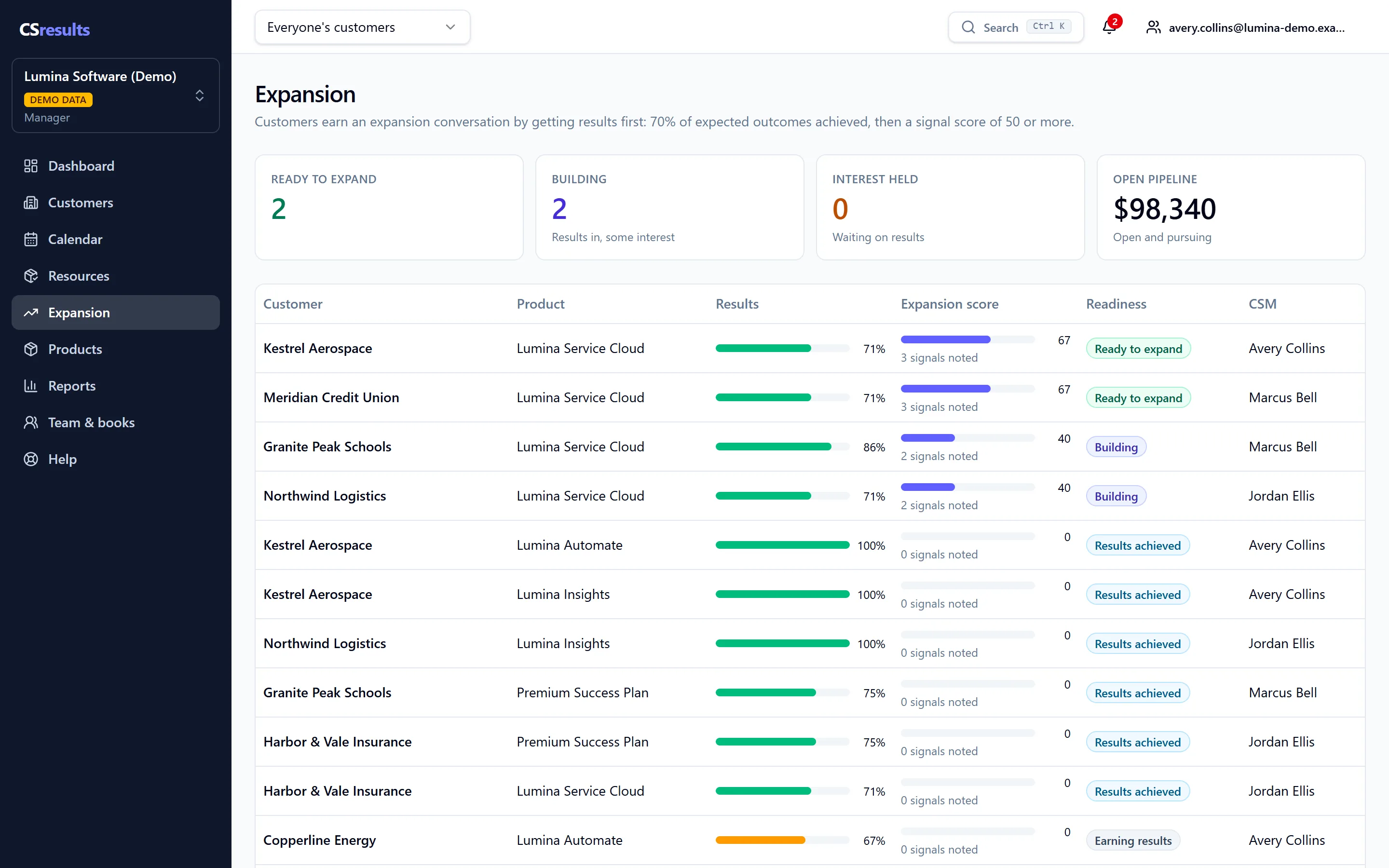This screenshot has width=1389, height=868.
Task: Click CSM Marcus Bell in the Granite Peak Premium row
Action: (1282, 692)
